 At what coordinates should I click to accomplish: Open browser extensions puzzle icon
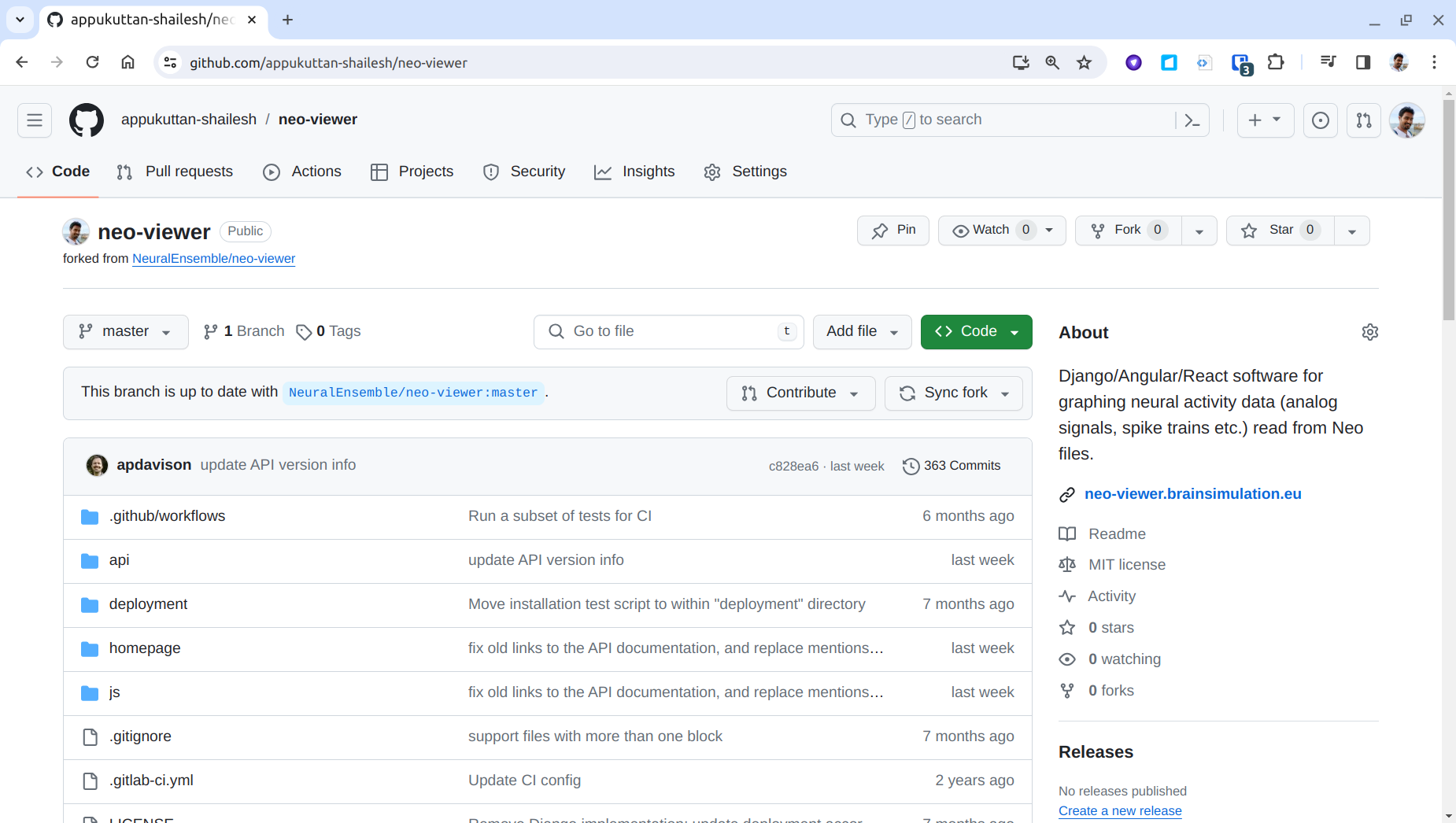coord(1276,63)
